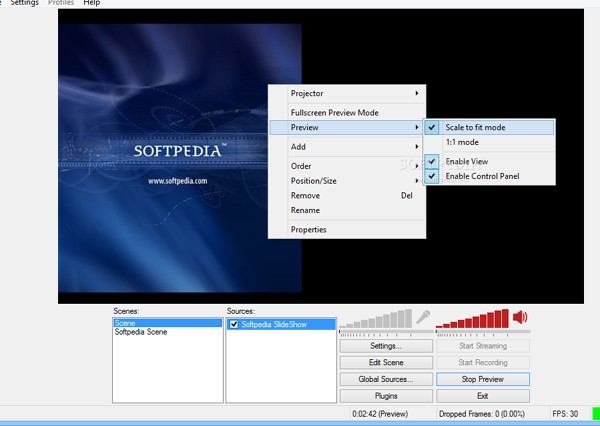The image size is (600, 426).
Task: Mute the red desktop speaker icon
Action: pos(520,317)
